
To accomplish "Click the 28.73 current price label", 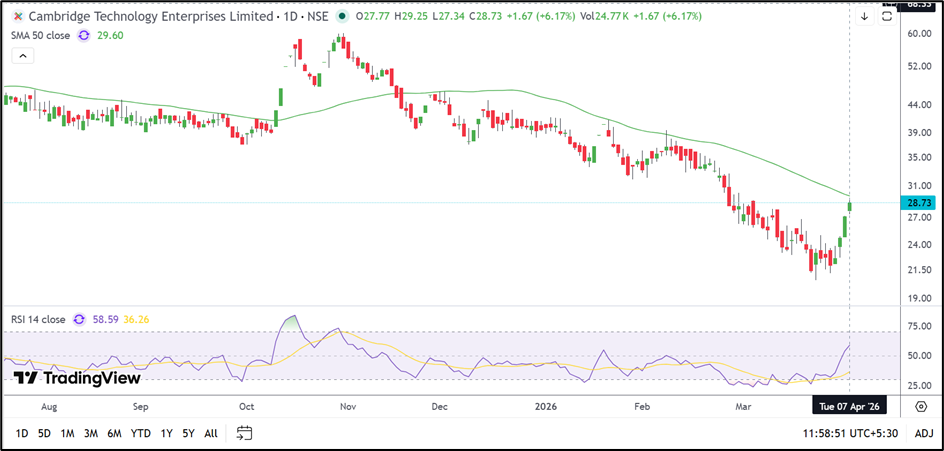I will [x=917, y=202].
